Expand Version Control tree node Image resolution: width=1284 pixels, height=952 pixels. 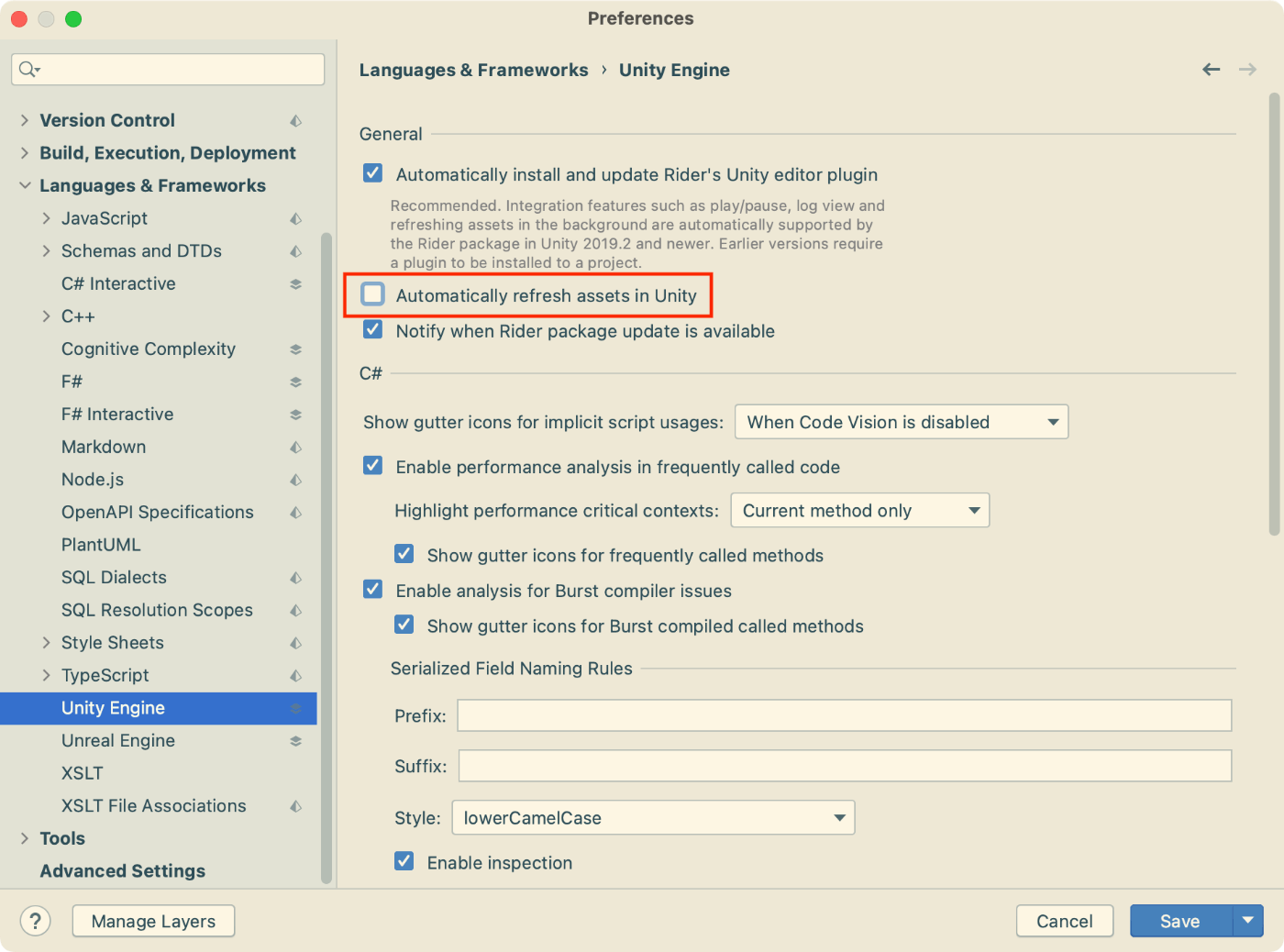(x=25, y=120)
